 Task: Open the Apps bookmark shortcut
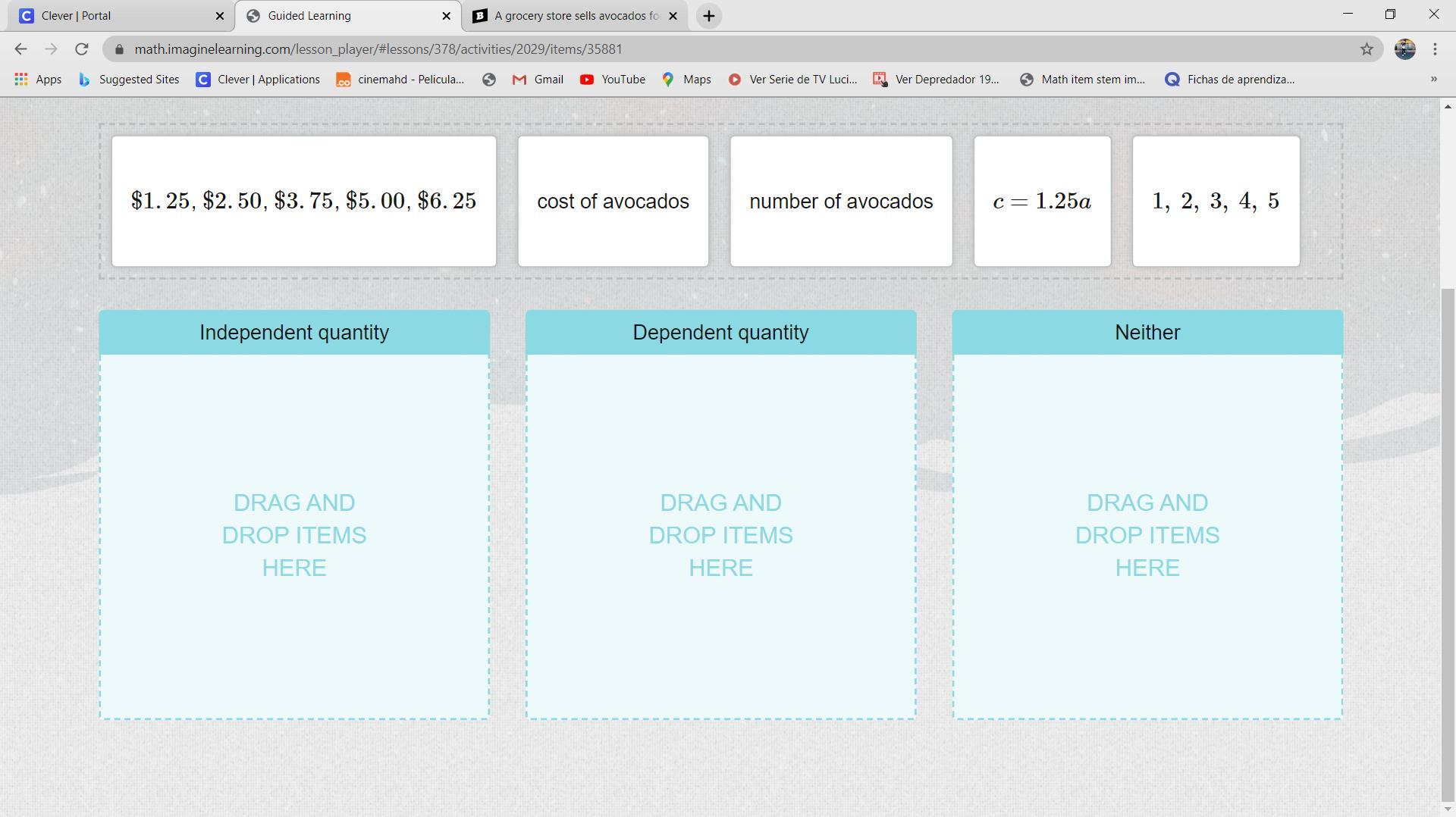[x=38, y=80]
